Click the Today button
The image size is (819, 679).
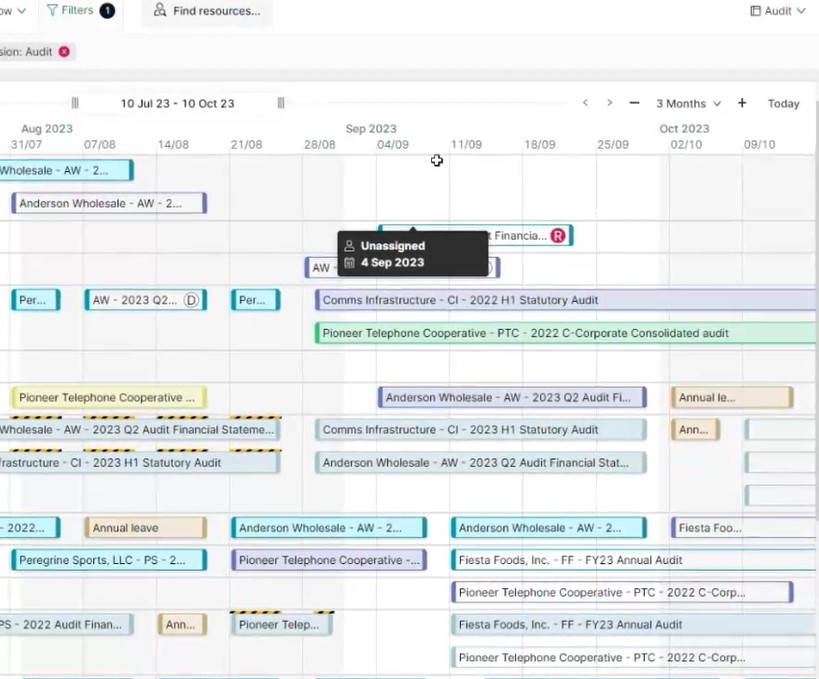tap(783, 103)
